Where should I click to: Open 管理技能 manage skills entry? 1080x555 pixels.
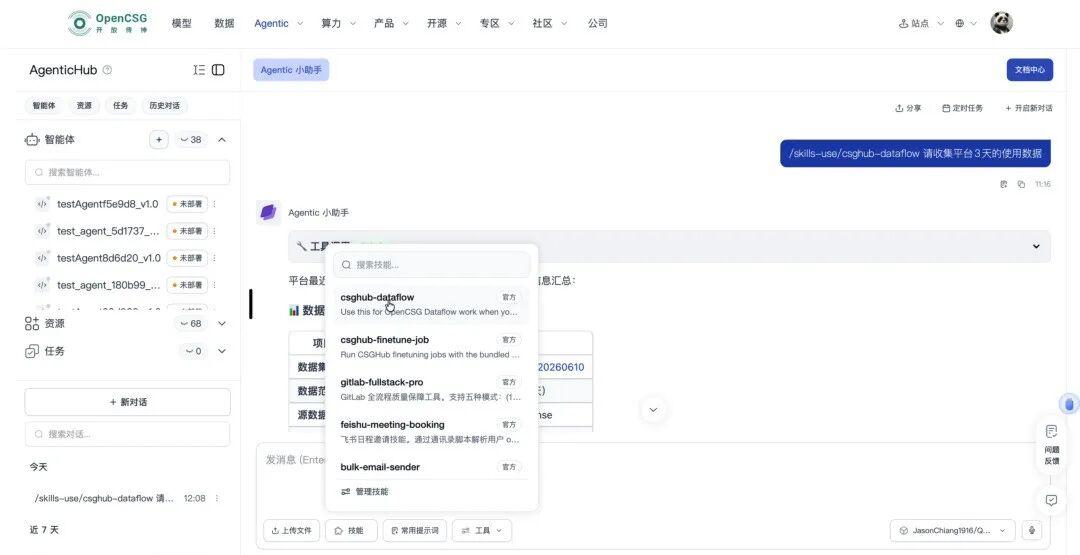(x=364, y=492)
